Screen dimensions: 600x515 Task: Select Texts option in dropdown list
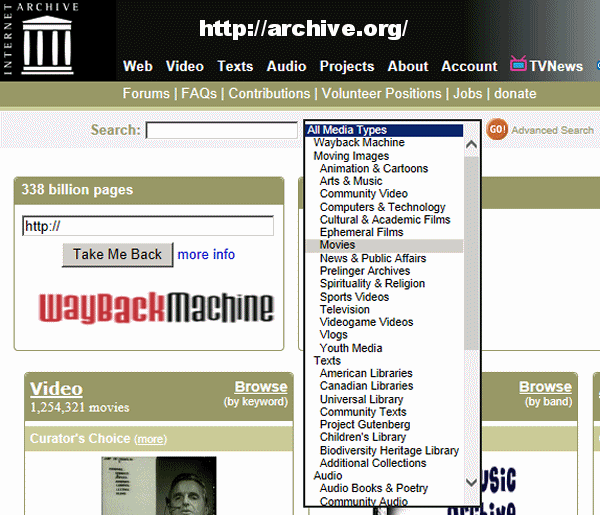pyautogui.click(x=385, y=361)
